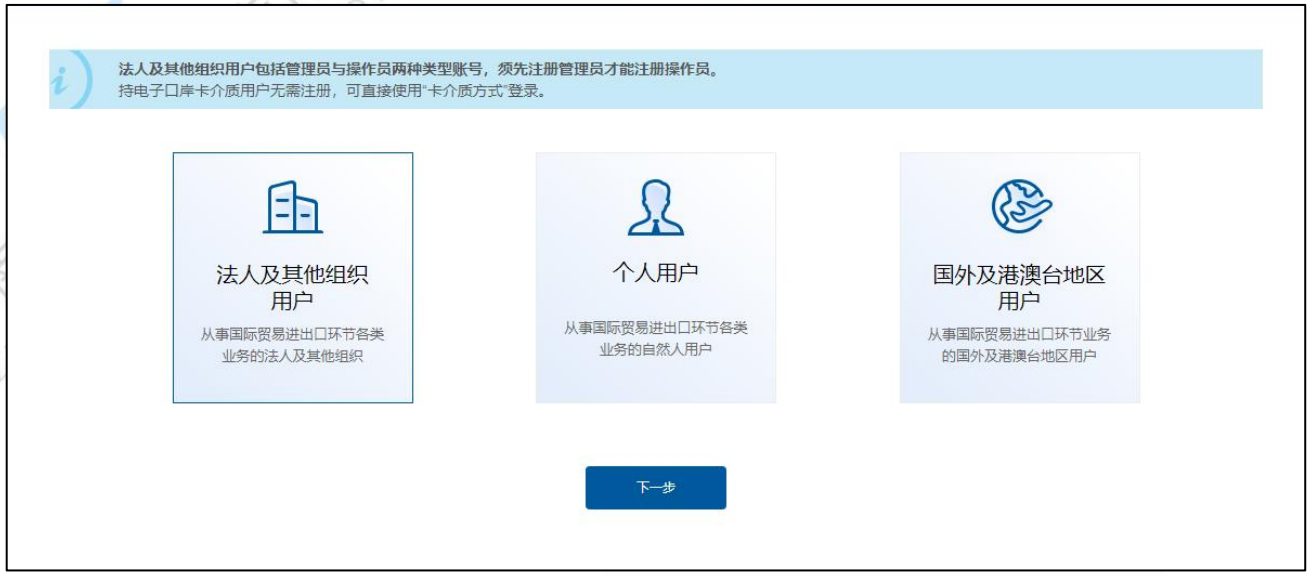
Task: Click description ending with 的国外及港澳台地区用户
Action: click(x=1019, y=344)
